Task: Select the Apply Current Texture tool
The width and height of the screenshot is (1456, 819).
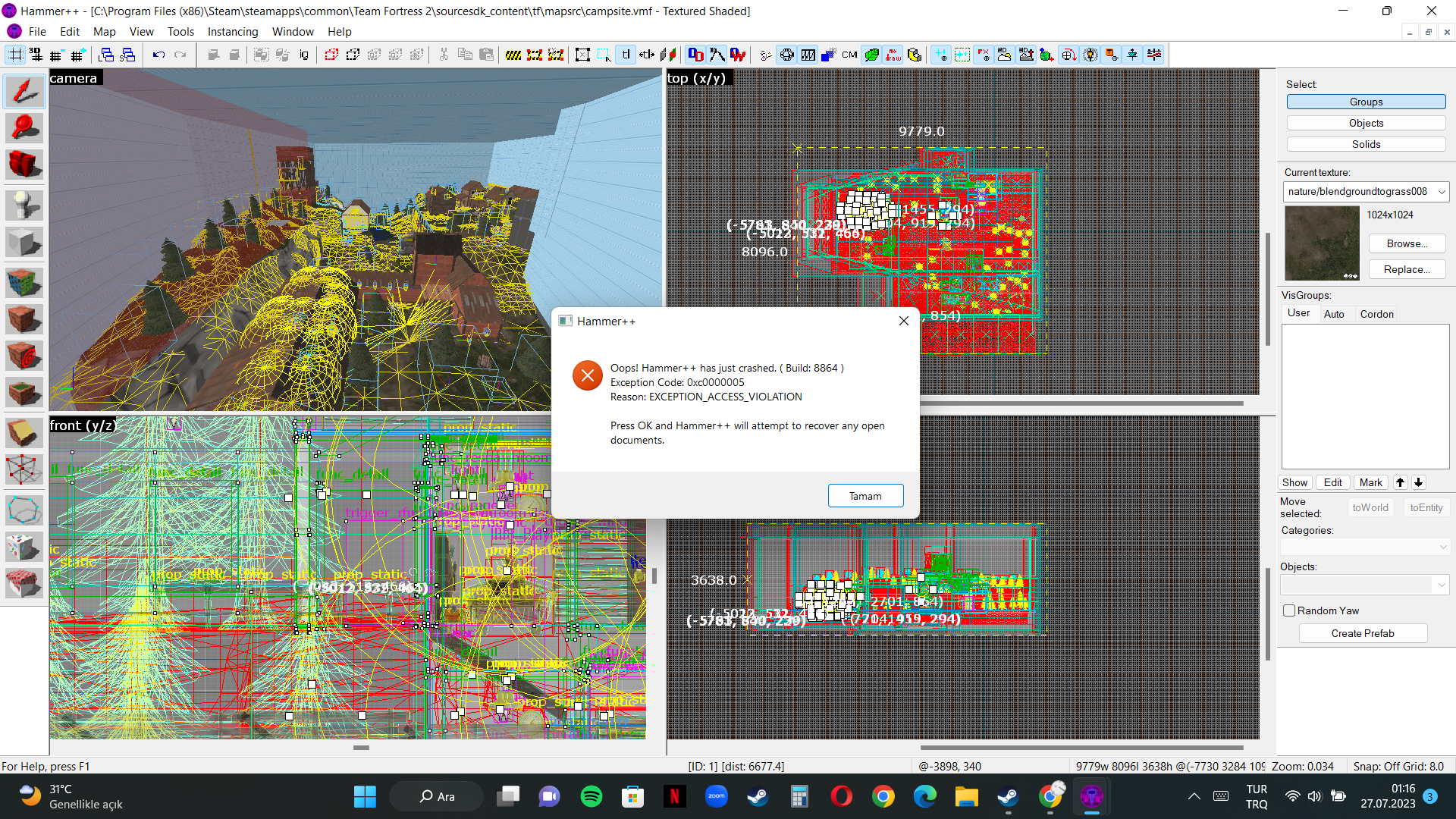Action: tap(24, 319)
